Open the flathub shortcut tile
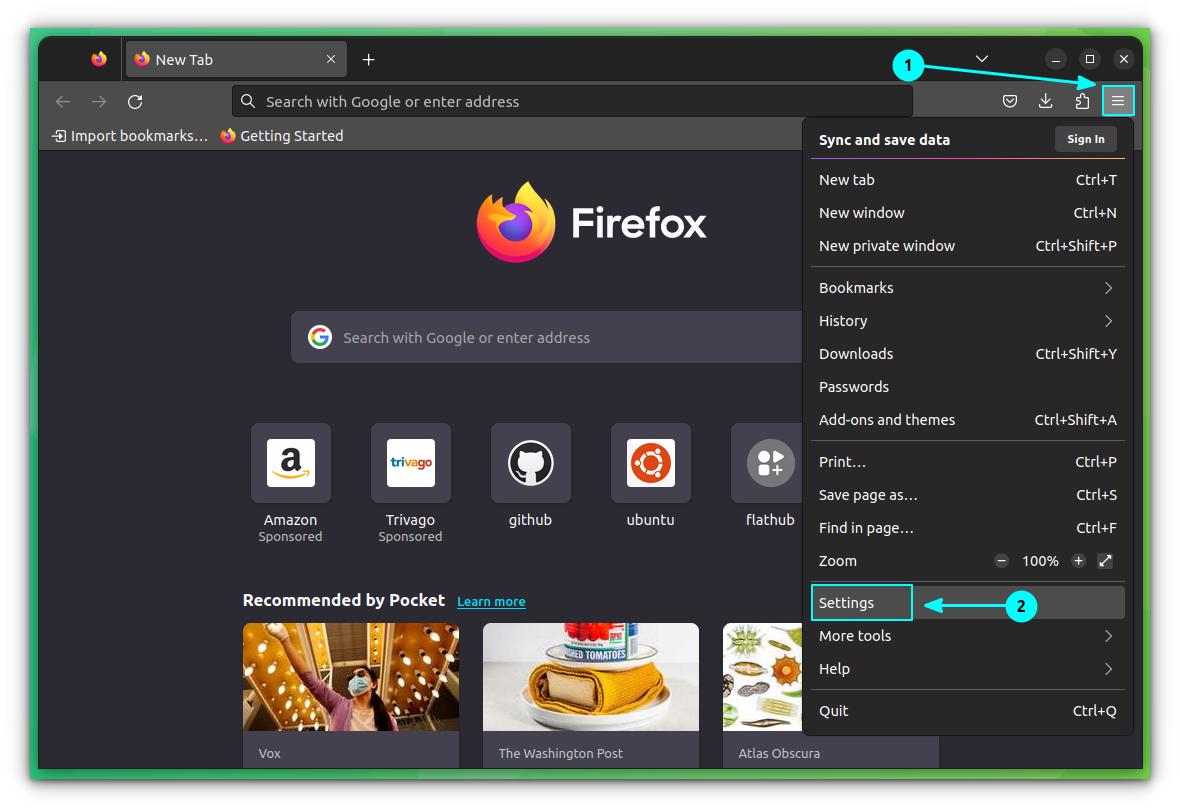1180x811 pixels. click(x=770, y=463)
